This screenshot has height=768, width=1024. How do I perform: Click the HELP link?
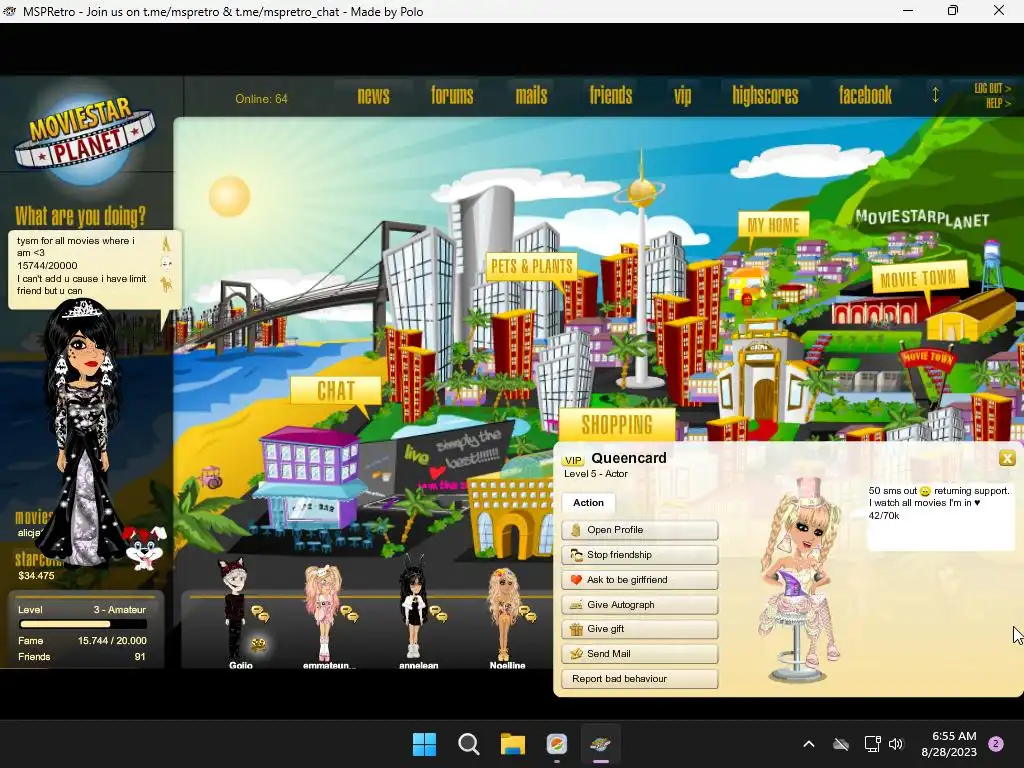[998, 103]
